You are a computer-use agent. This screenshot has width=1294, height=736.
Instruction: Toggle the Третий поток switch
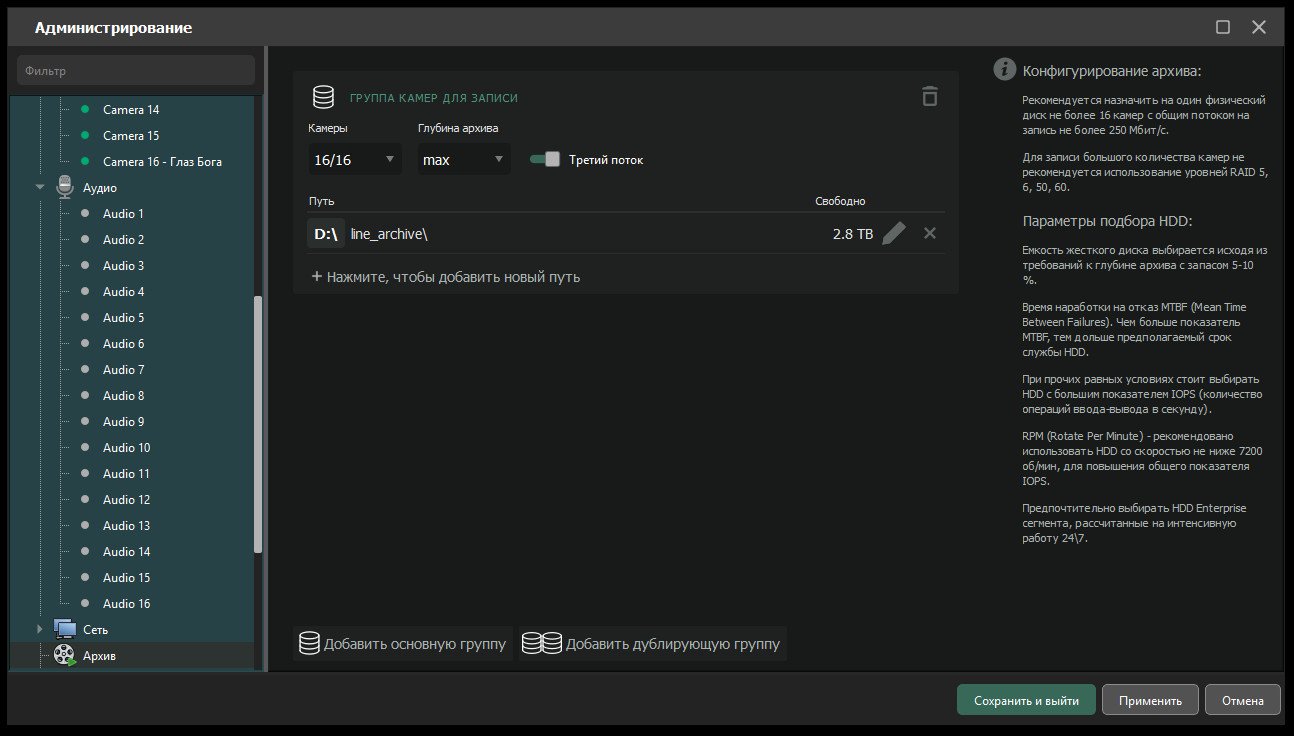(545, 159)
